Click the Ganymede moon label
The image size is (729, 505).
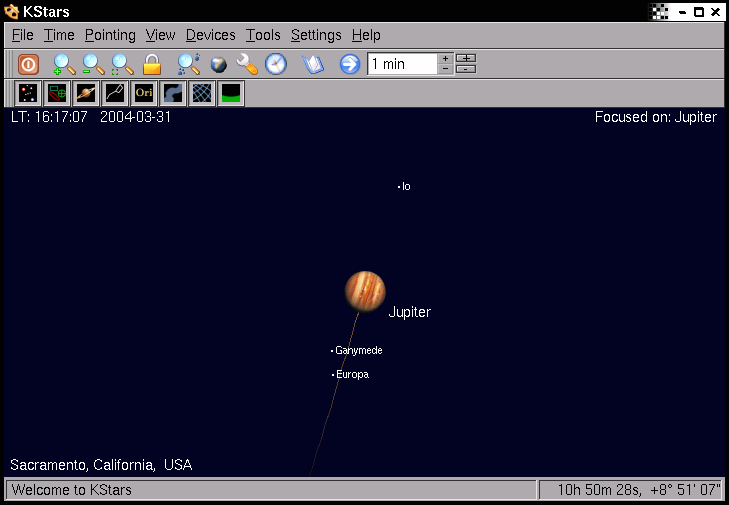coord(358,351)
